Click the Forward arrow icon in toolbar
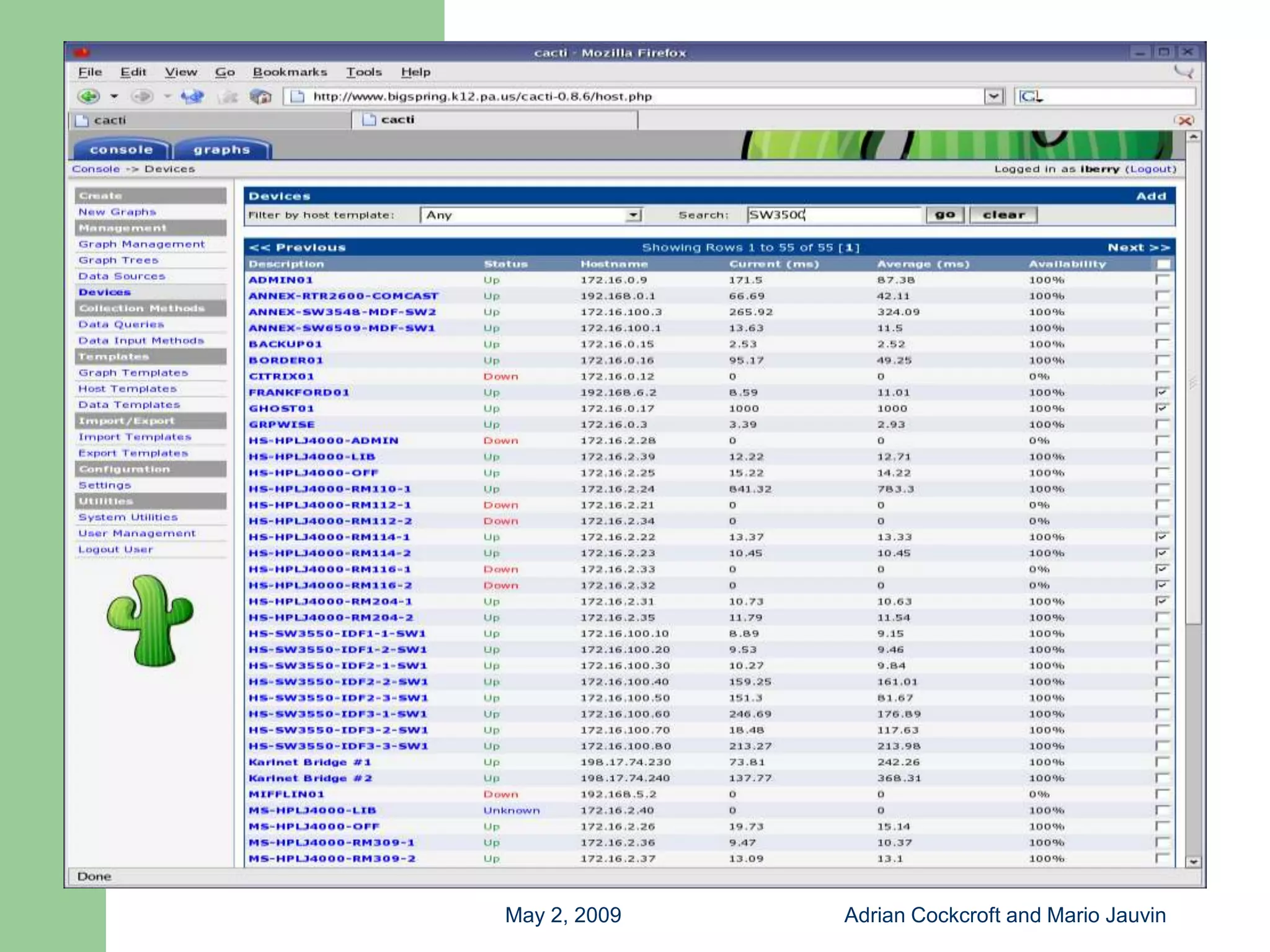Screen dimensions: 1270x952 click(x=143, y=97)
